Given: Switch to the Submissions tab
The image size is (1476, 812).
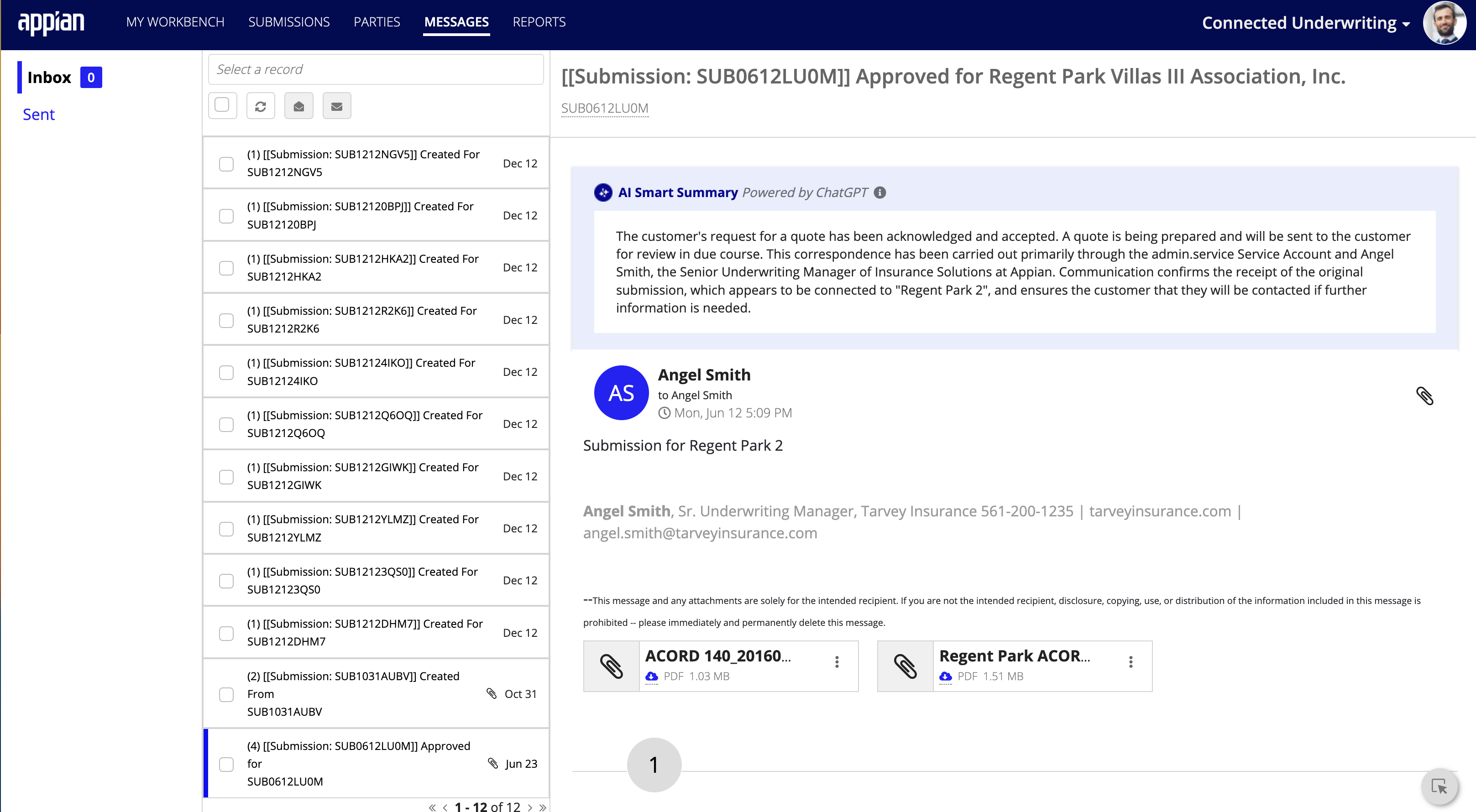Looking at the screenshot, I should 289,22.
